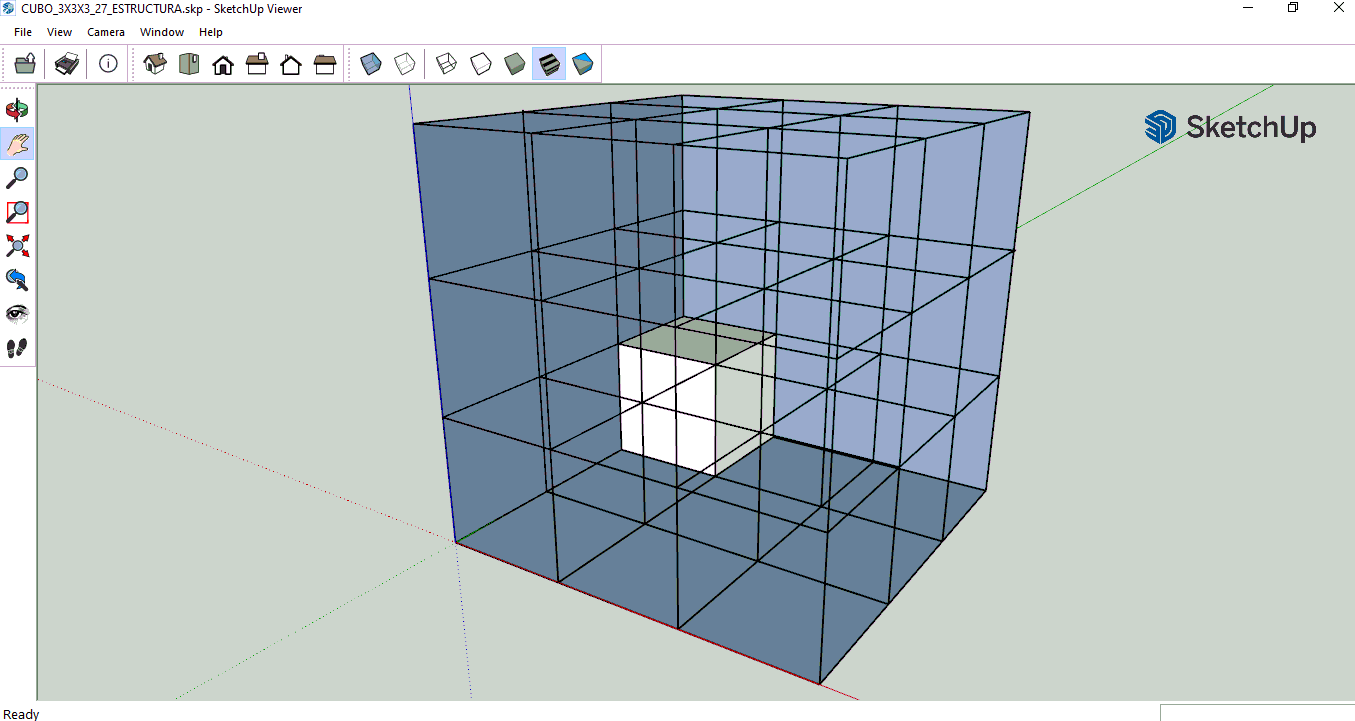Open a model file from the toolbar
This screenshot has height=721, width=1355.
(x=25, y=65)
